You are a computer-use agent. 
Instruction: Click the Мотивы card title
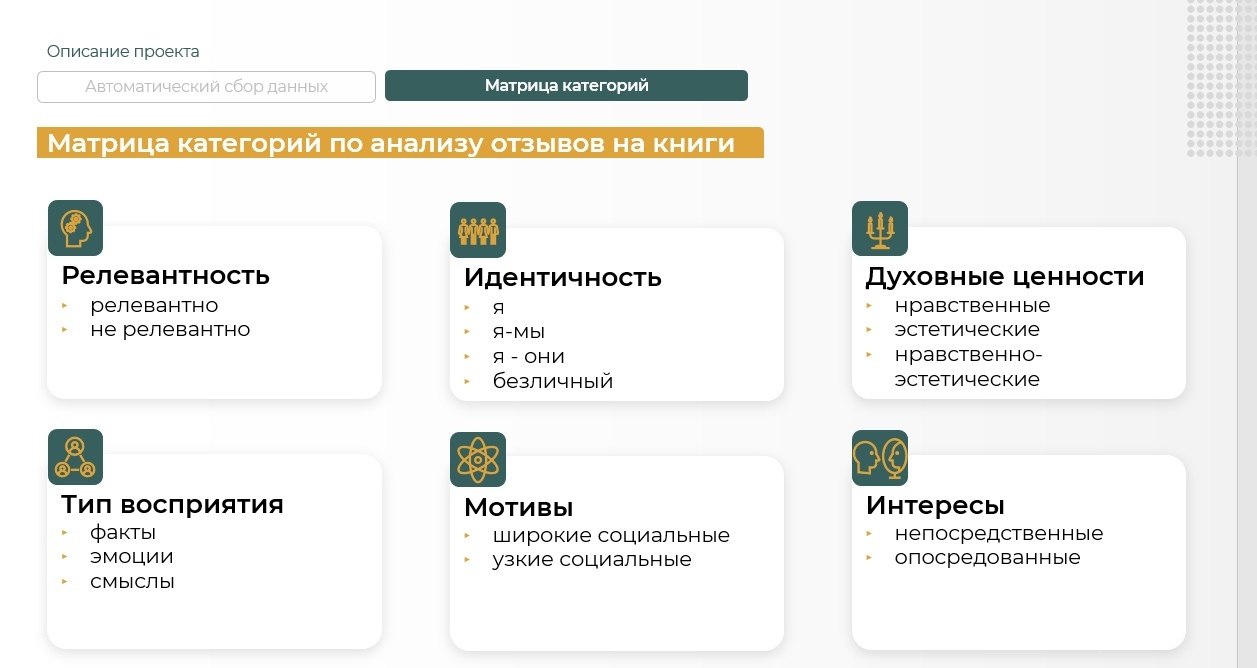[x=518, y=507]
